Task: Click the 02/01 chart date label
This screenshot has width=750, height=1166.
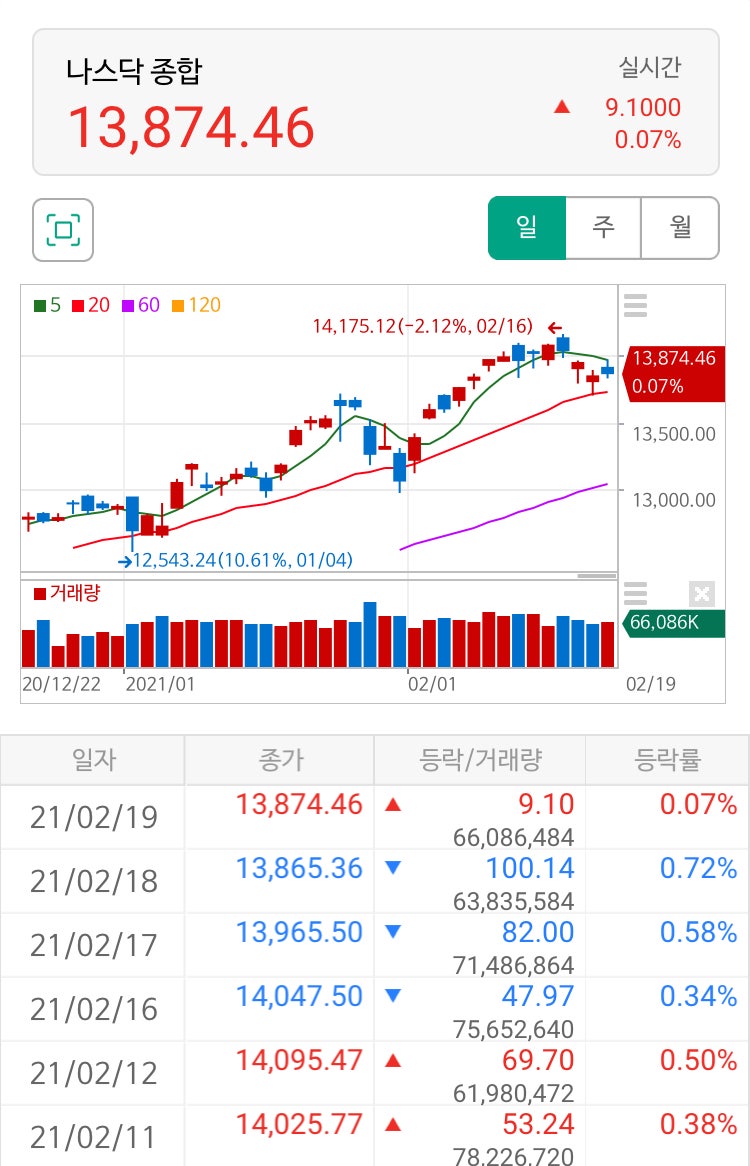Action: (432, 684)
